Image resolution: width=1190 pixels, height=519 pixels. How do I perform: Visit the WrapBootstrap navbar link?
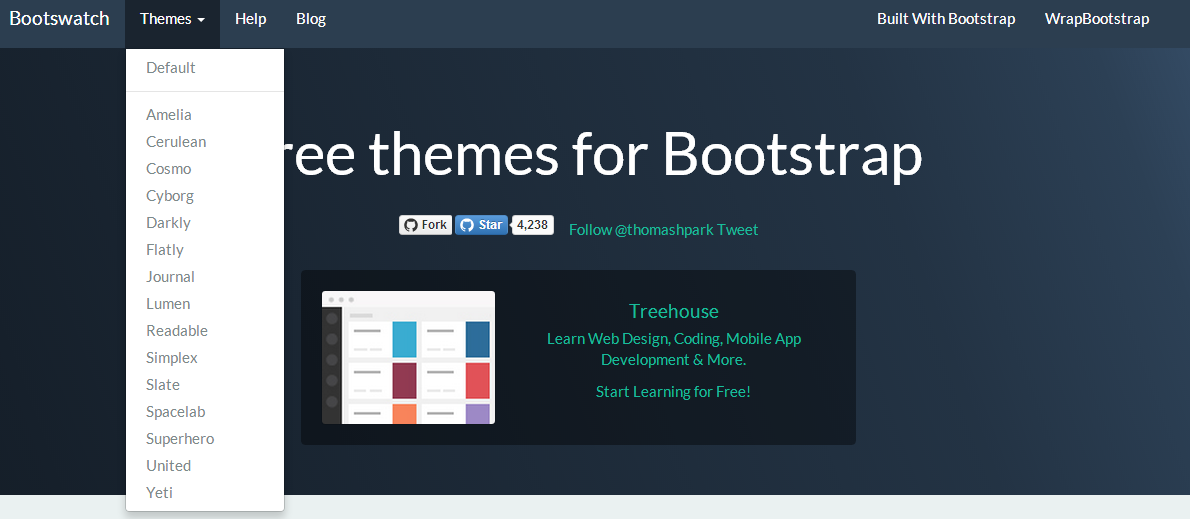click(x=1096, y=19)
